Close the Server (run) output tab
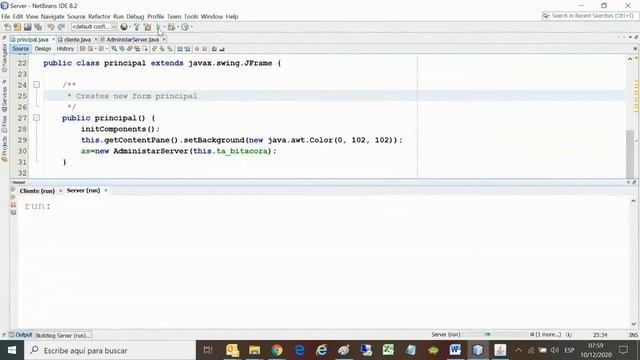The height and width of the screenshot is (360, 640). 106,191
